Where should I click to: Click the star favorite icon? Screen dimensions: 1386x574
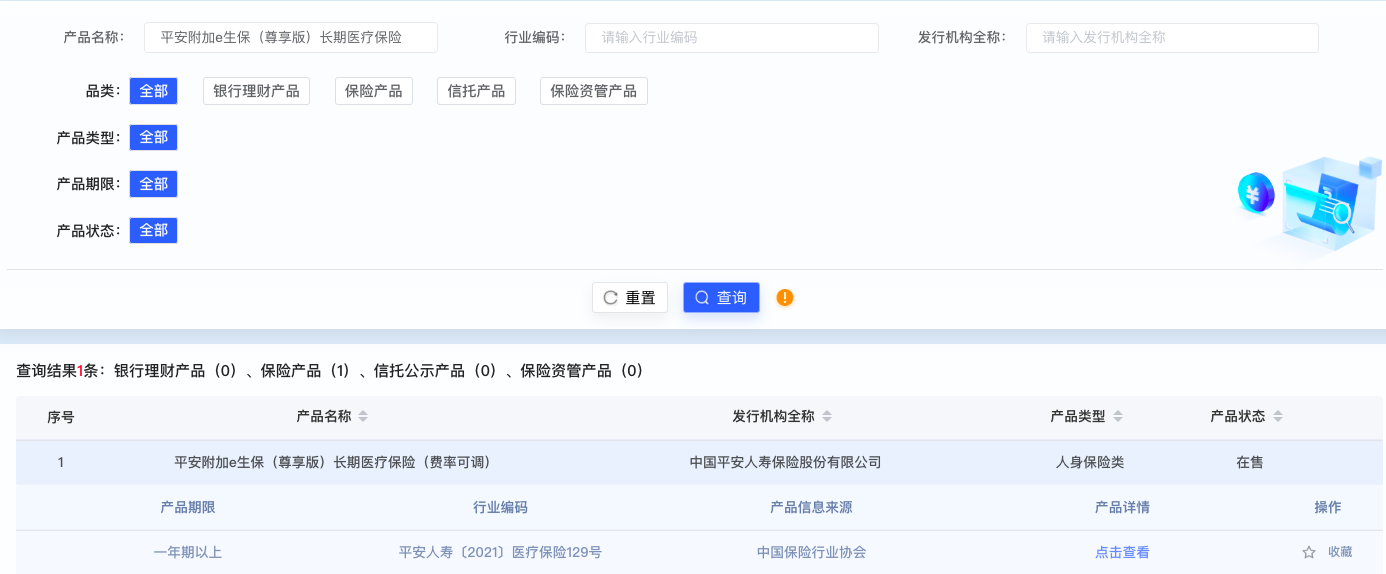tap(1308, 552)
